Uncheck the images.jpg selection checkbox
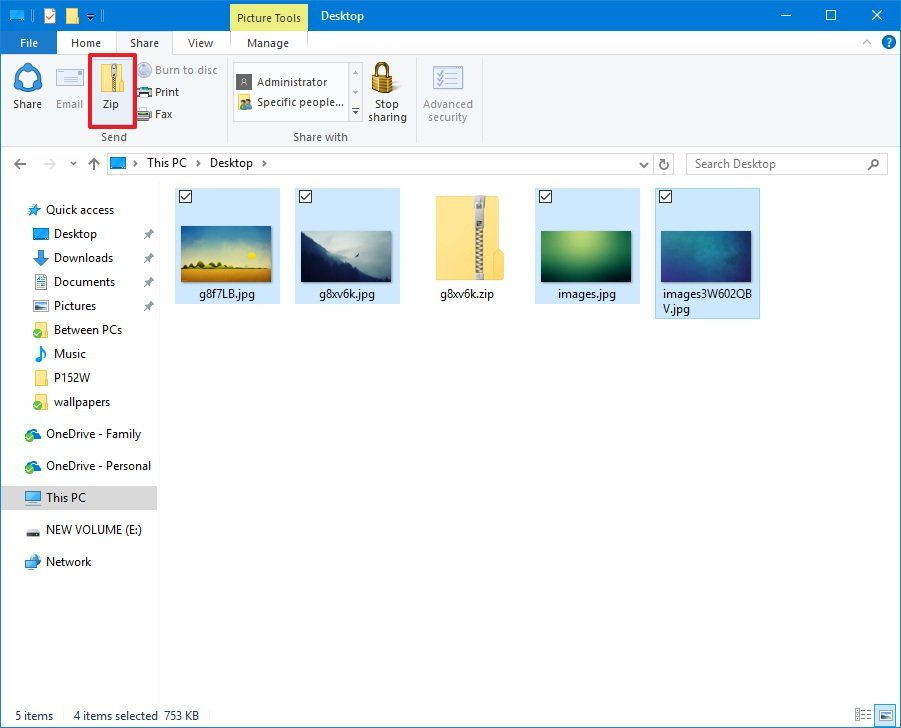901x728 pixels. tap(545, 197)
